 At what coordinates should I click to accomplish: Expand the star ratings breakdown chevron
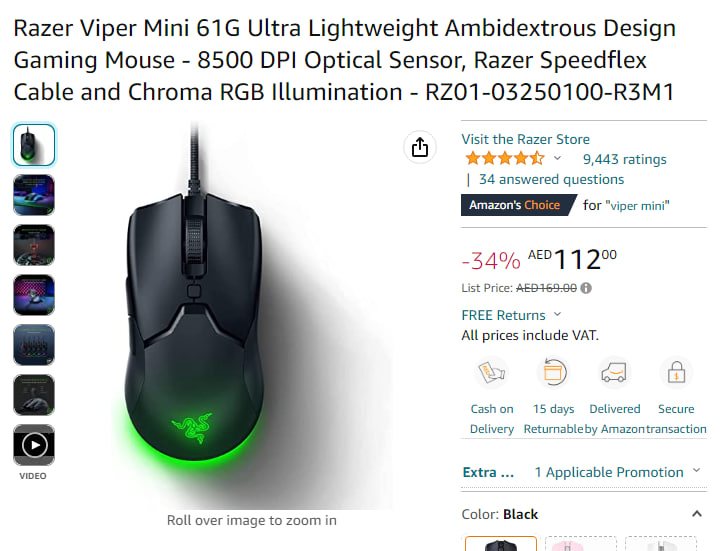(557, 159)
